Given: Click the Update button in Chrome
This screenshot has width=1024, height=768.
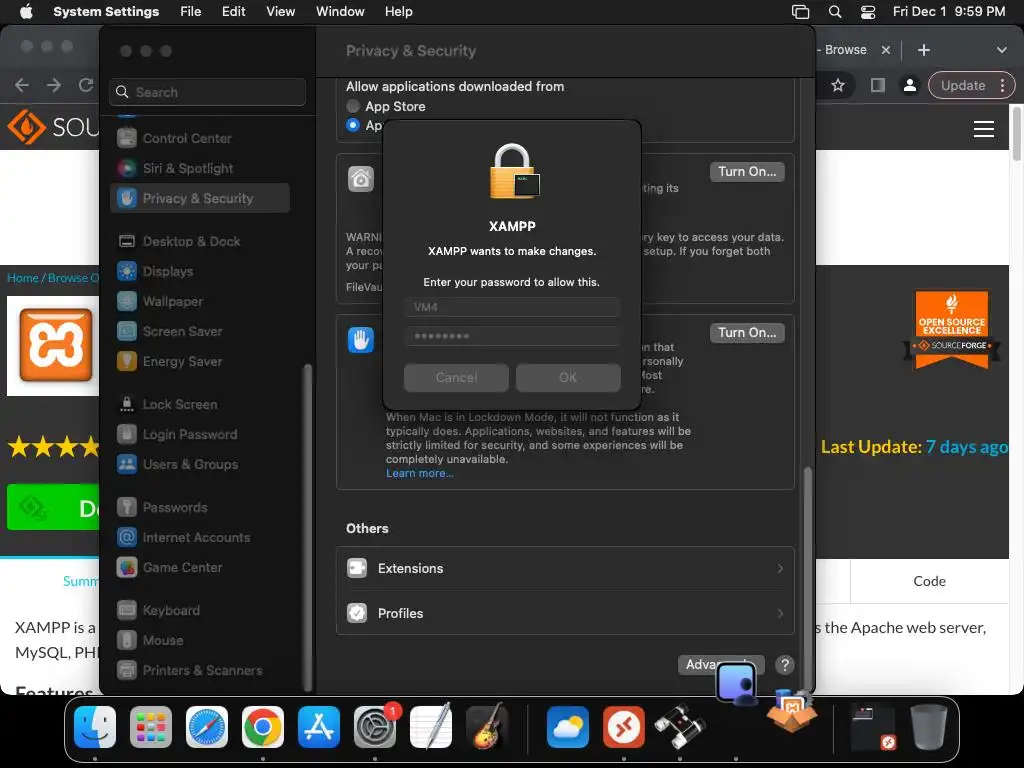Looking at the screenshot, I should click(963, 85).
